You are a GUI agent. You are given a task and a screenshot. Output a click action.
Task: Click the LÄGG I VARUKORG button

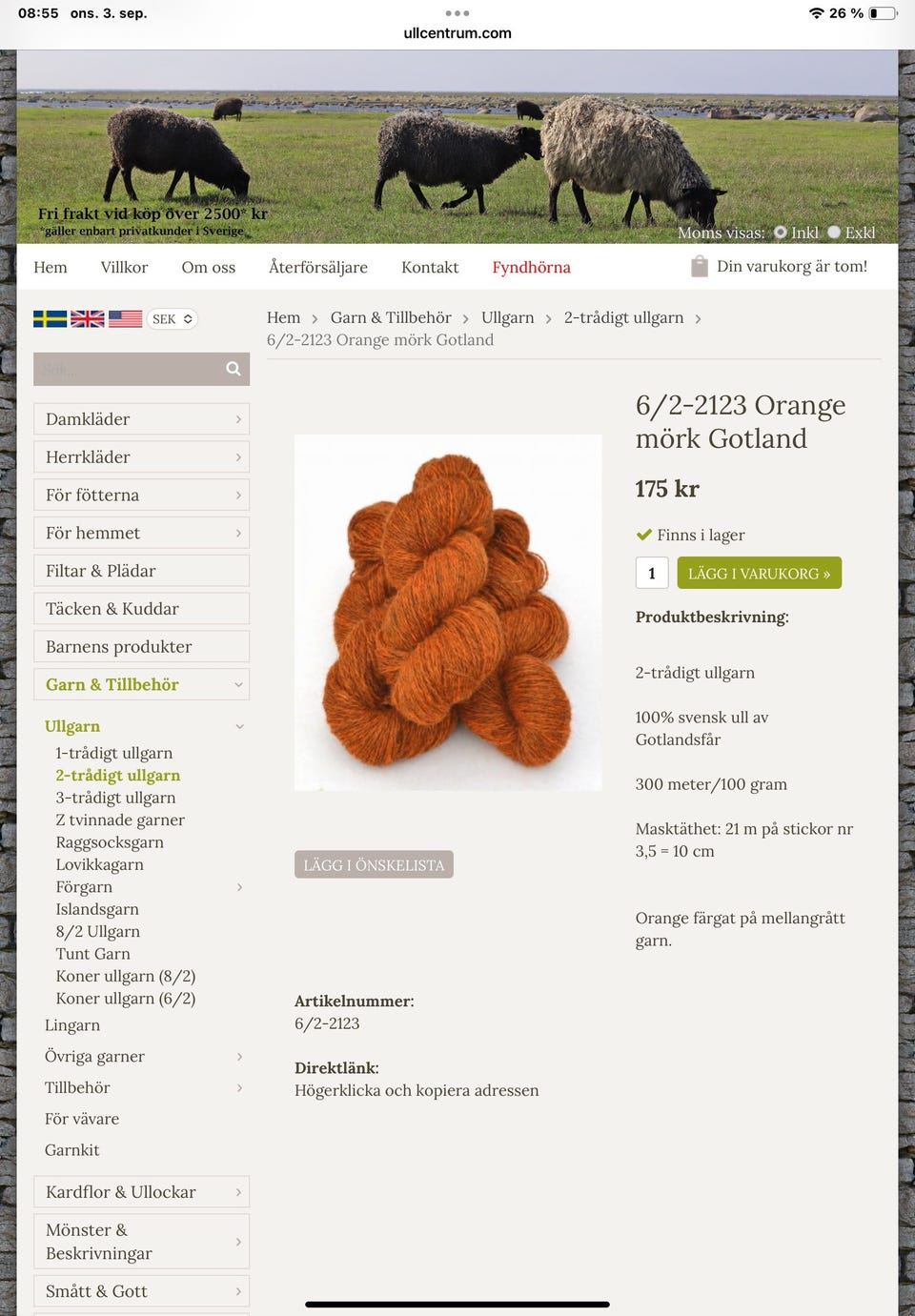[759, 573]
